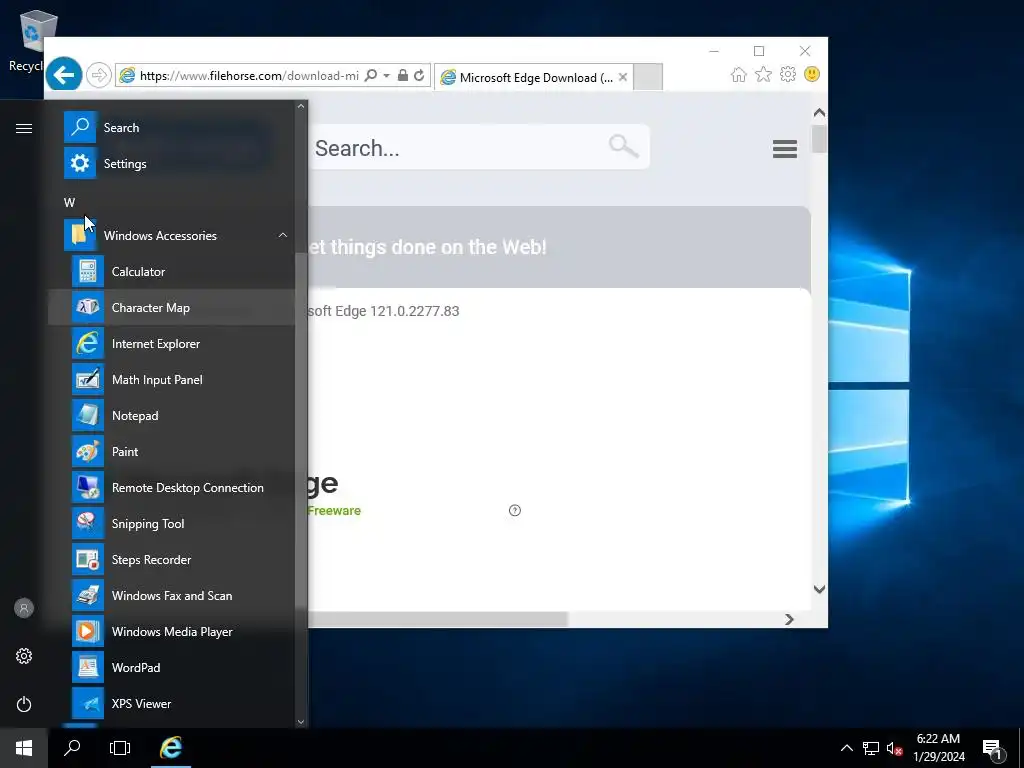The width and height of the screenshot is (1024, 768).
Task: Open the Action Center notifications
Action: [x=993, y=748]
